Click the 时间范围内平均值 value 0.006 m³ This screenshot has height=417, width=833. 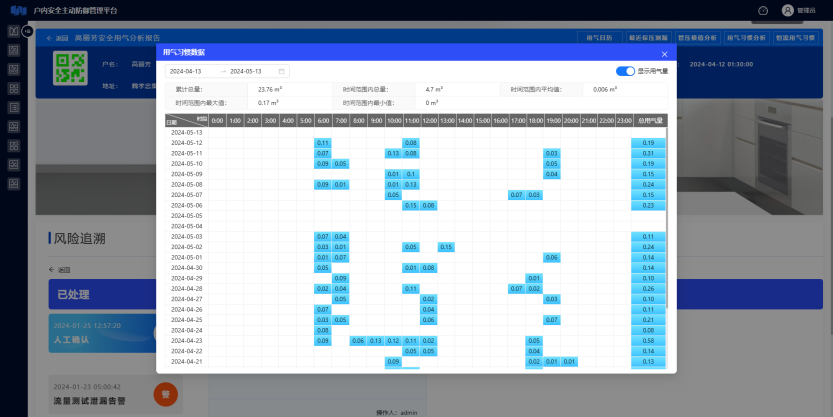point(605,89)
